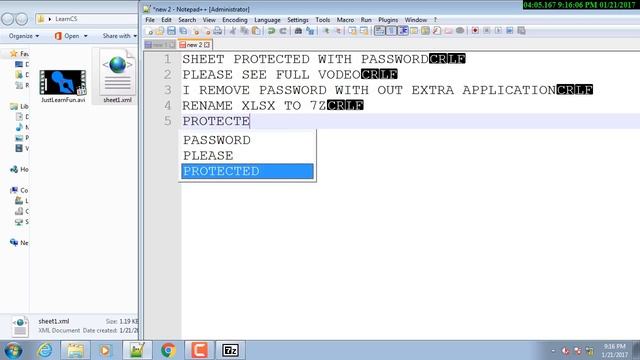Open the Search menu
The image size is (640, 360).
pos(187,20)
